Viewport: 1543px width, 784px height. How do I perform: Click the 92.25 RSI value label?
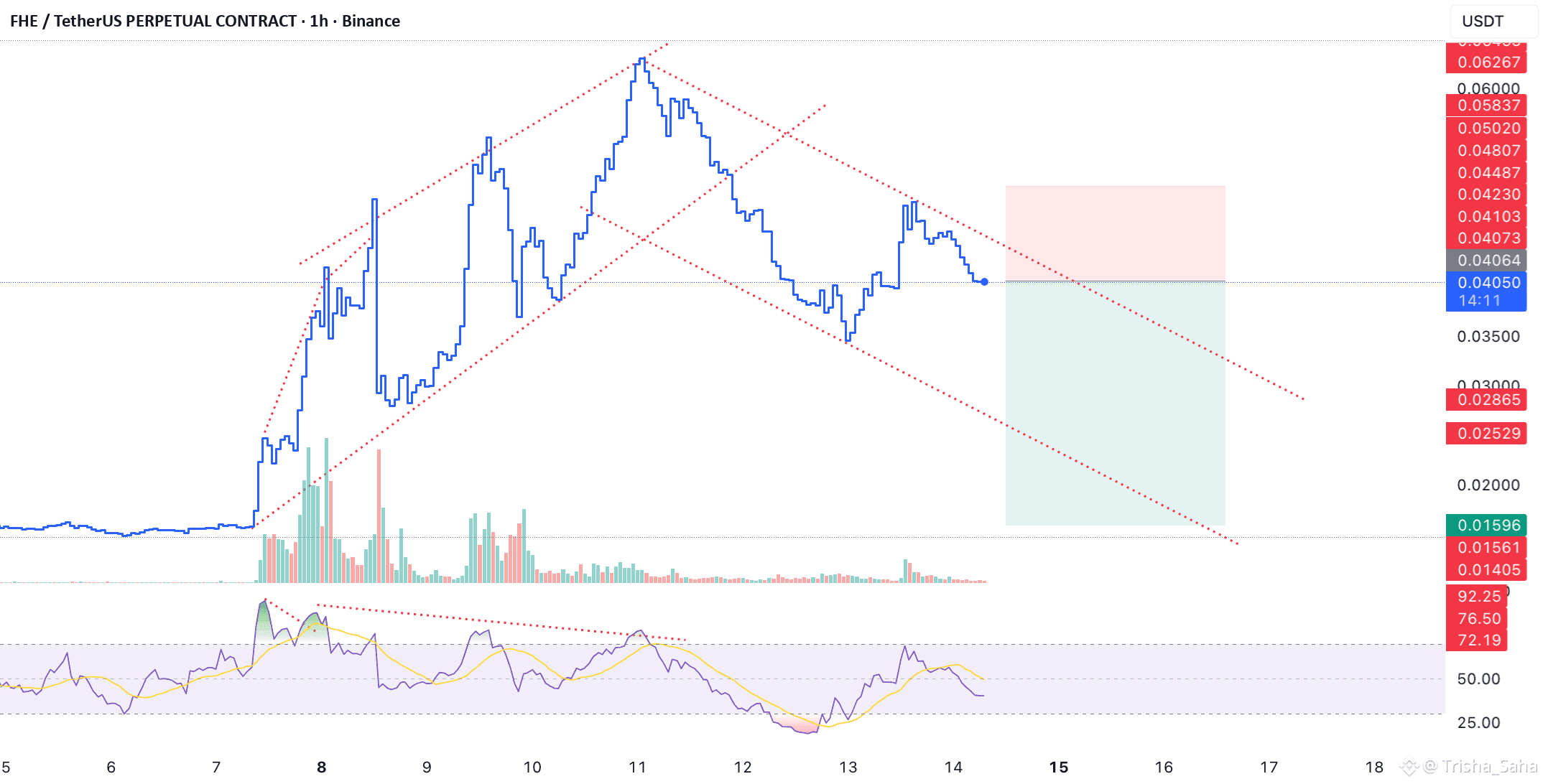(1478, 597)
